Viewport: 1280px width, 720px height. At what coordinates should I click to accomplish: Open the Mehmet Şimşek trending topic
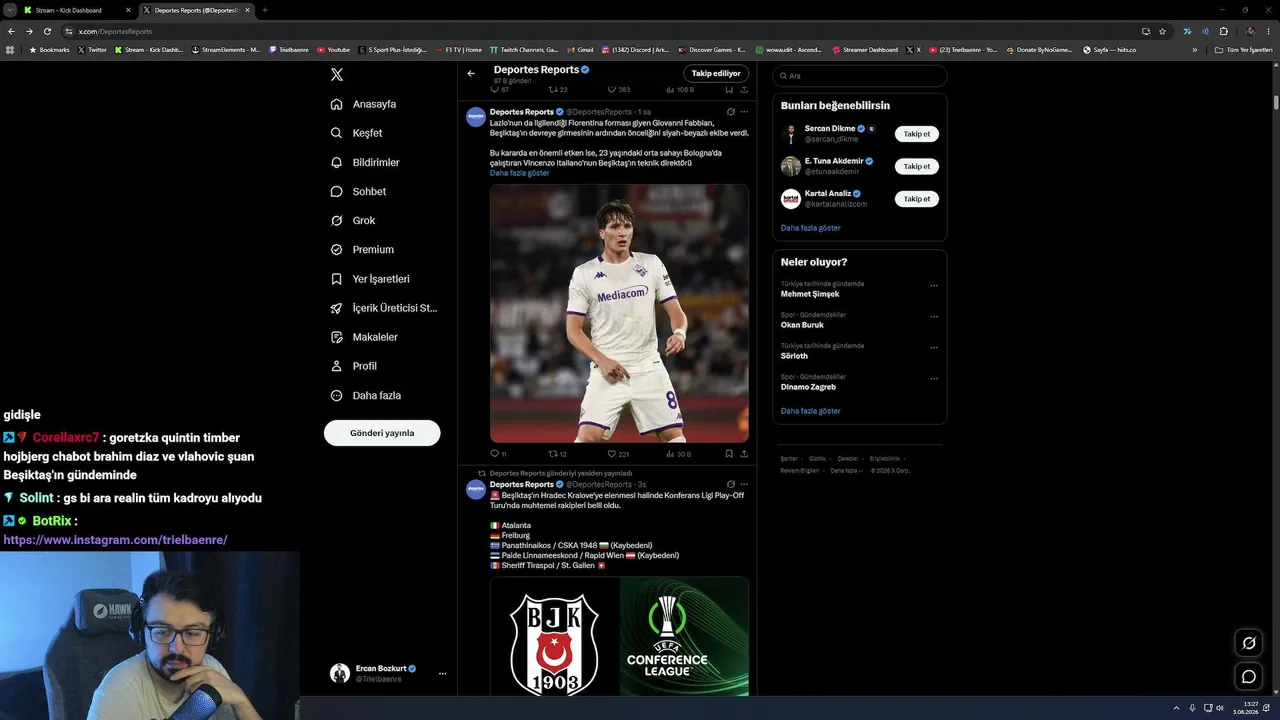click(x=810, y=294)
